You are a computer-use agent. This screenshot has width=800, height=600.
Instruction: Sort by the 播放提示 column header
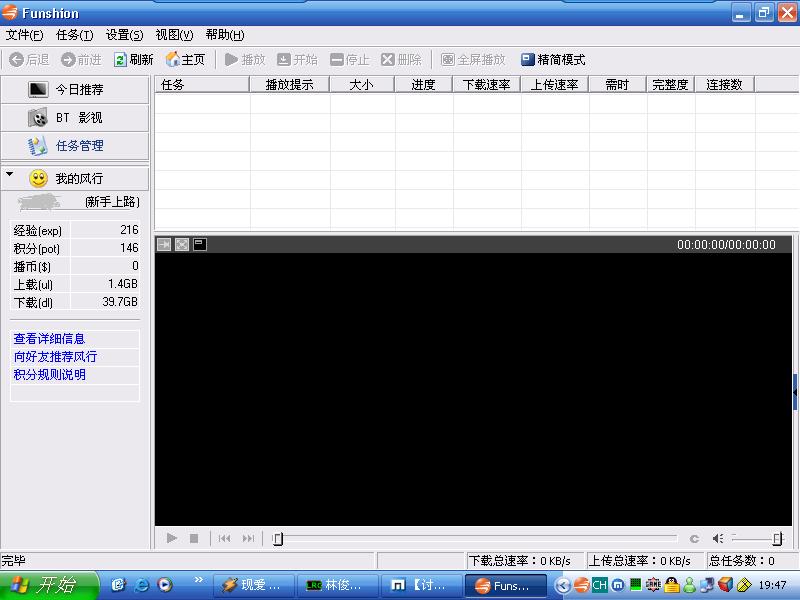click(289, 85)
